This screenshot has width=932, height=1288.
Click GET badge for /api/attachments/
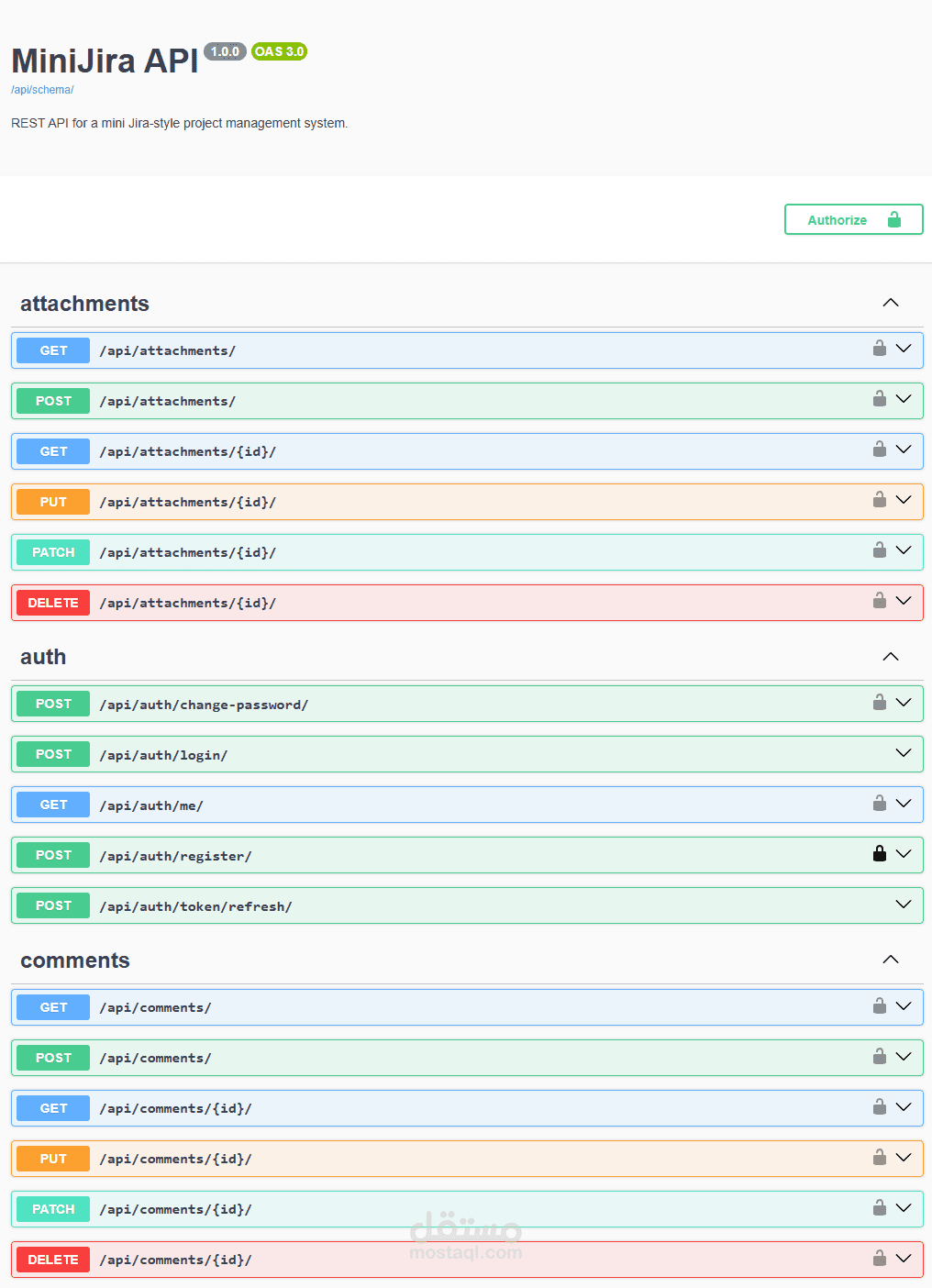point(53,350)
